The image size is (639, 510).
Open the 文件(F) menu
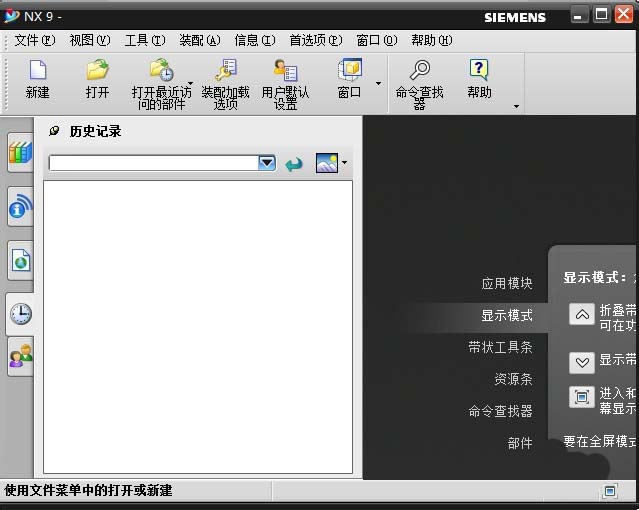pyautogui.click(x=35, y=40)
